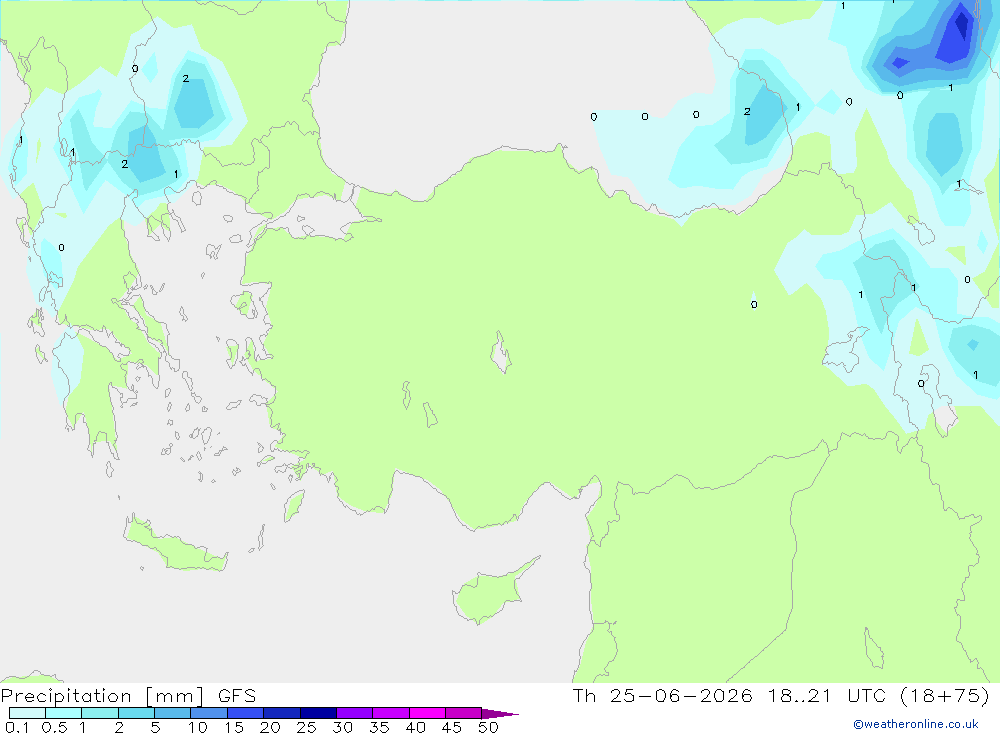The width and height of the screenshot is (1000, 733).
Task: Click the "GFS" model label
Action: click(x=237, y=696)
